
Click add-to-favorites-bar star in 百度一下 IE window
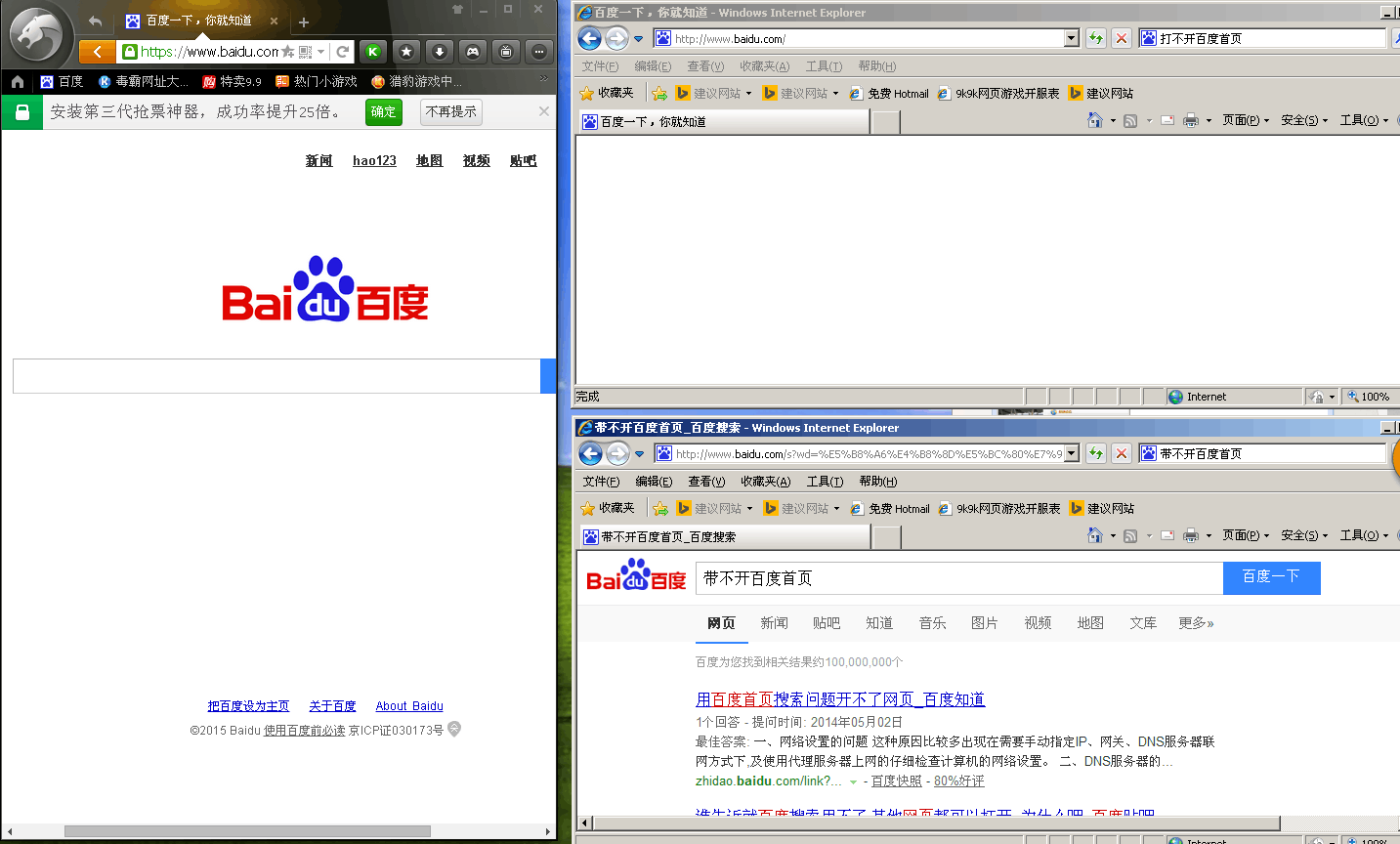(659, 93)
